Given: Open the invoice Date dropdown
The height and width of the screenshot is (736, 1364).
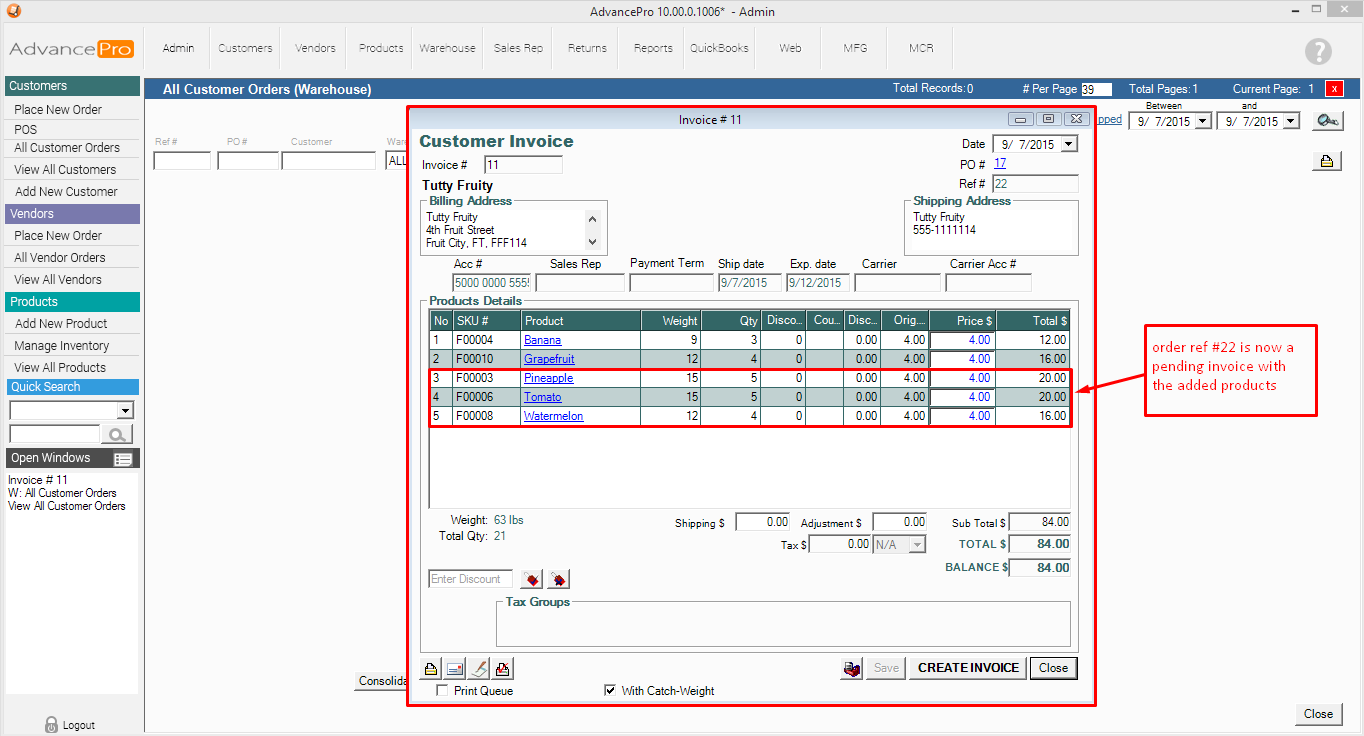Looking at the screenshot, I should point(1069,144).
